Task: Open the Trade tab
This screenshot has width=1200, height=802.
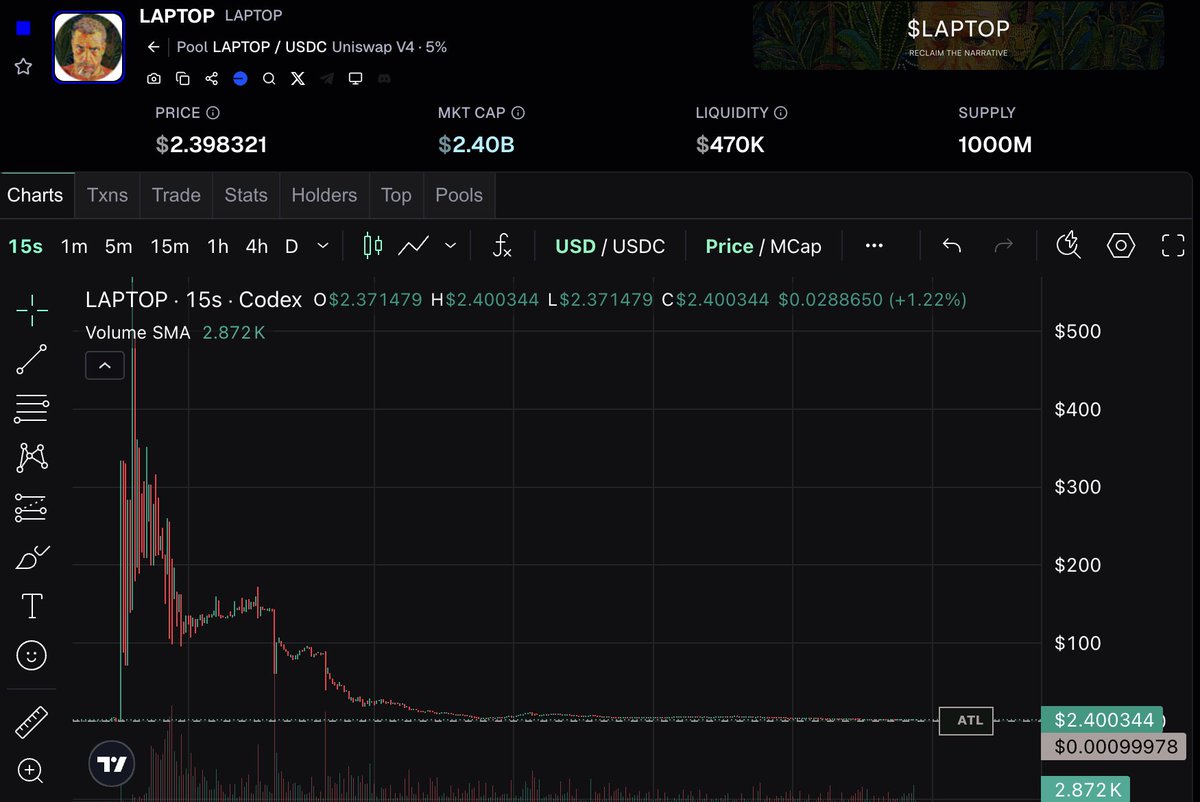Action: pos(176,195)
